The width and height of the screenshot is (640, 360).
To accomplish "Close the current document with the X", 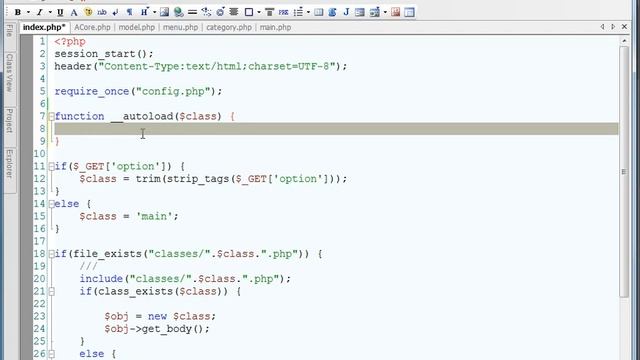I will click(624, 27).
